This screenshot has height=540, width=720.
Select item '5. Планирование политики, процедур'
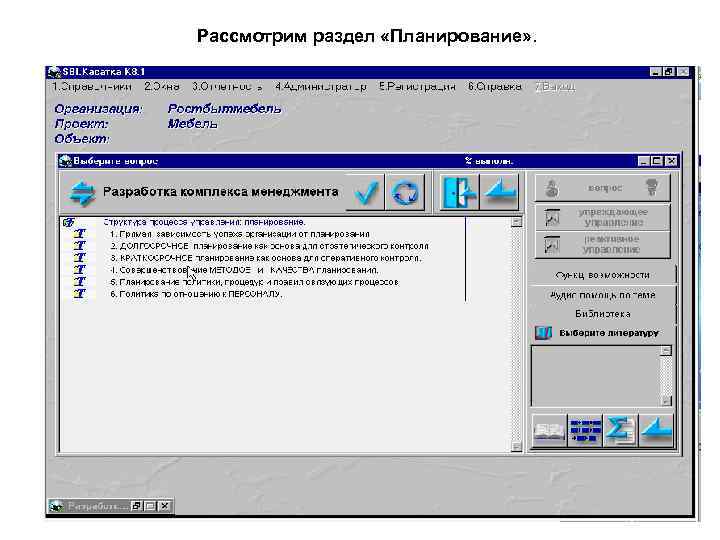click(254, 282)
